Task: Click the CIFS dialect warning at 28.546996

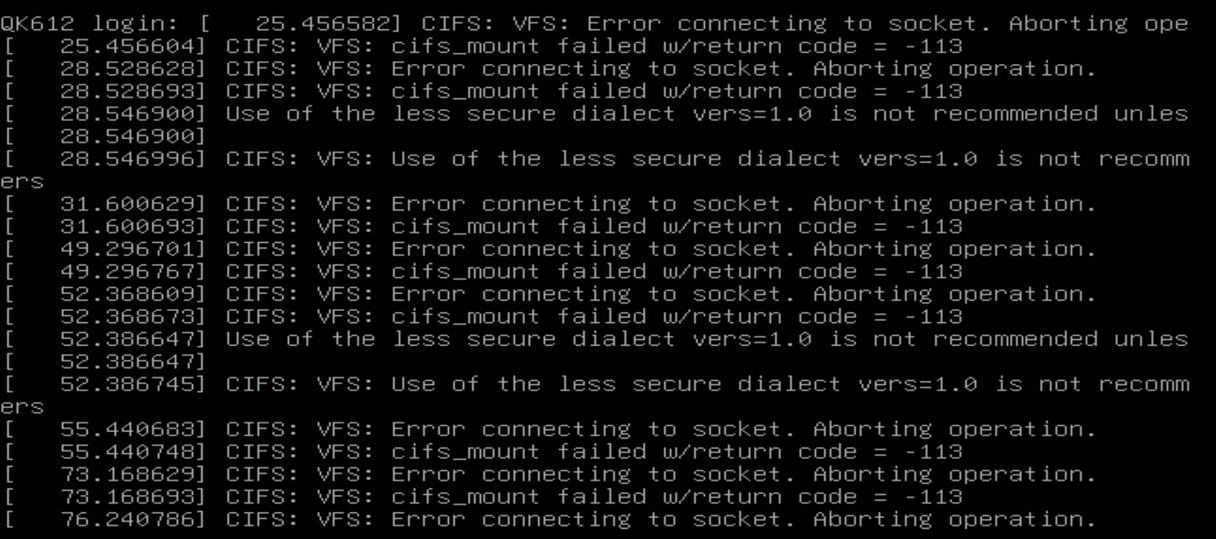Action: (x=595, y=159)
